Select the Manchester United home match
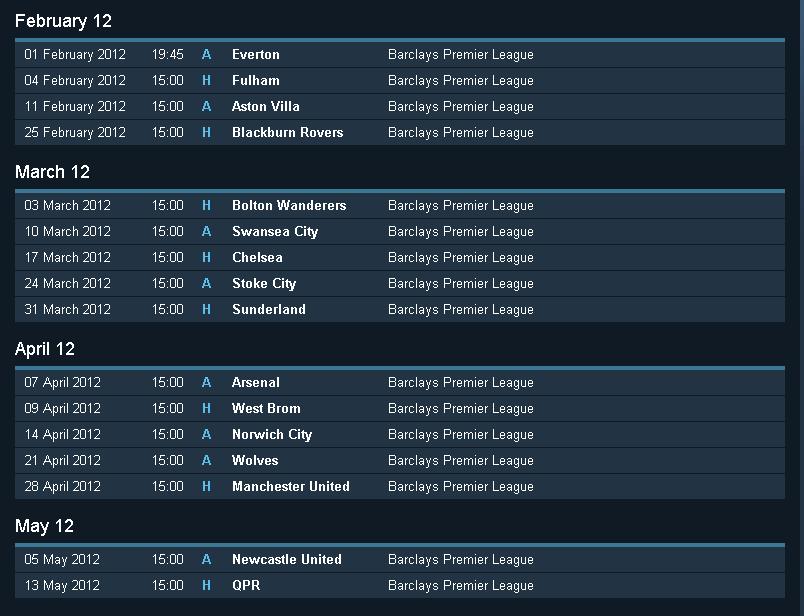Screen dimensions: 804x616 coord(291,487)
